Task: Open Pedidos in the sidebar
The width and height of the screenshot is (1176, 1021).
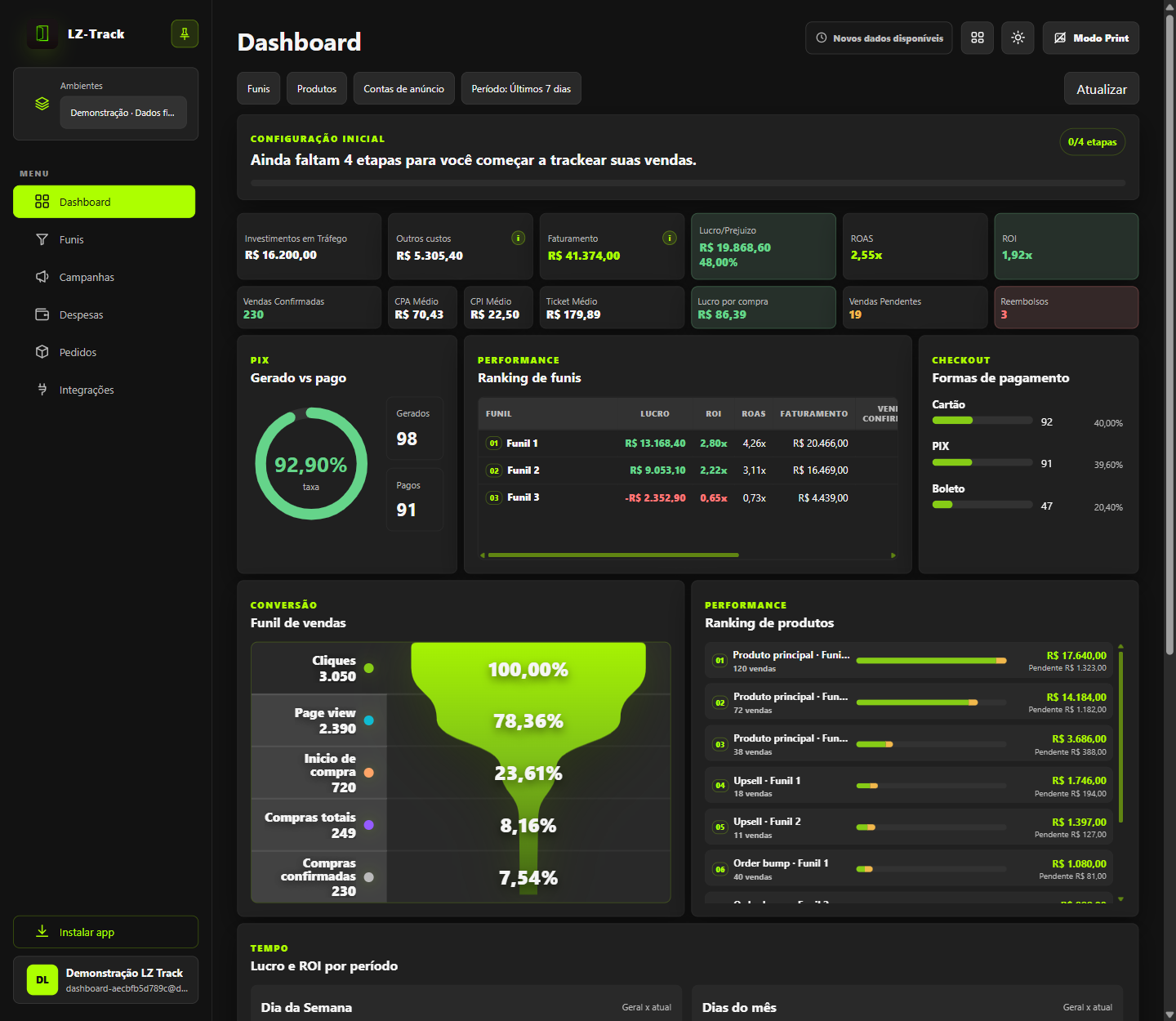Action: (x=104, y=352)
